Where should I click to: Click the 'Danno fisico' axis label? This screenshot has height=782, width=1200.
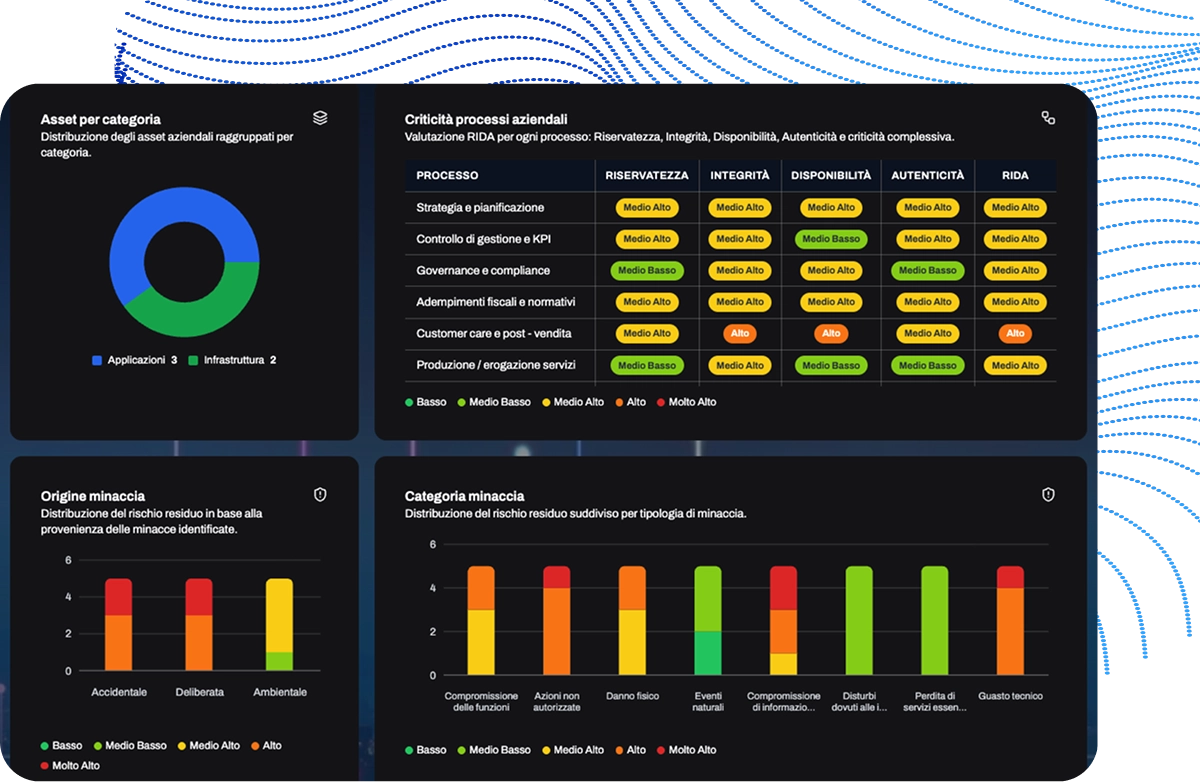632,696
